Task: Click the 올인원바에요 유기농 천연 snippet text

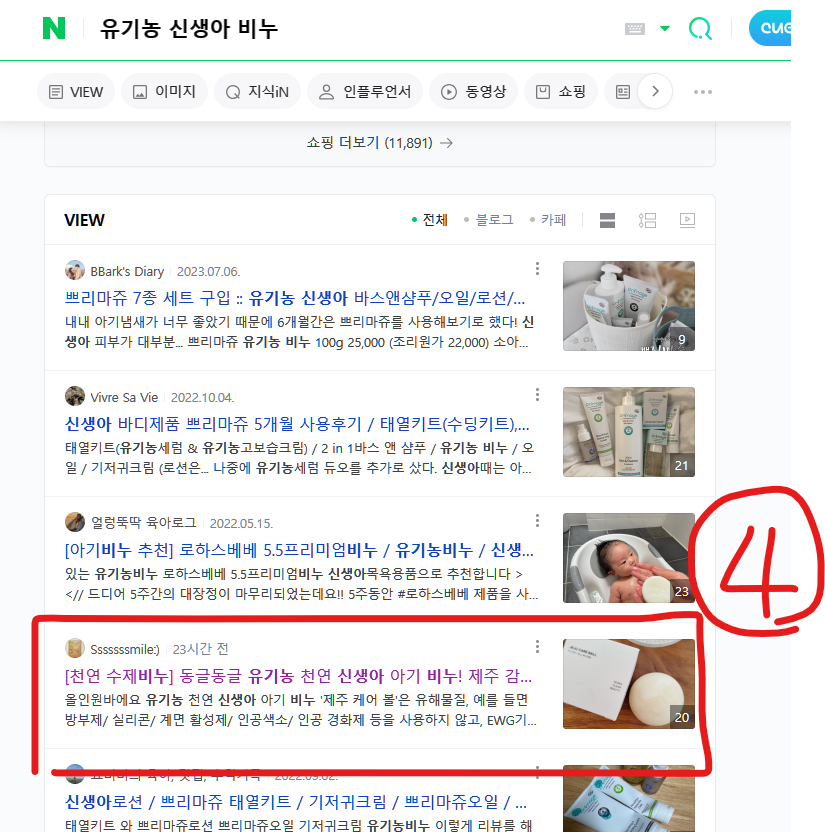Action: [x=301, y=710]
